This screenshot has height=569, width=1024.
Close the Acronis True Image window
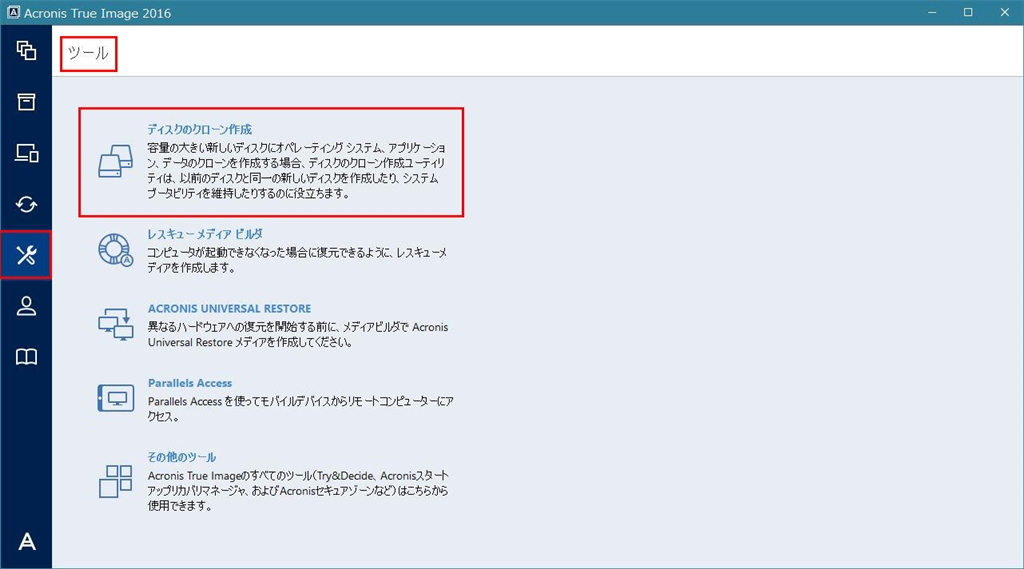click(x=1004, y=12)
